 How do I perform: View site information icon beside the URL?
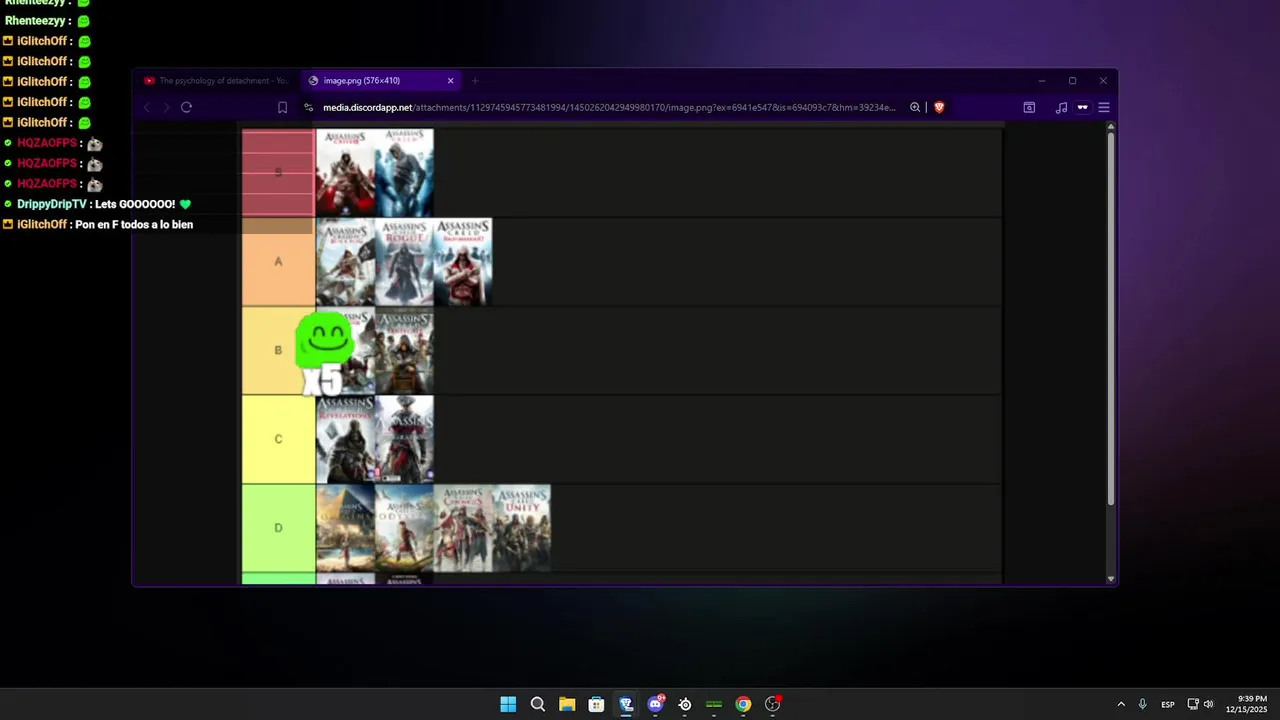309,107
